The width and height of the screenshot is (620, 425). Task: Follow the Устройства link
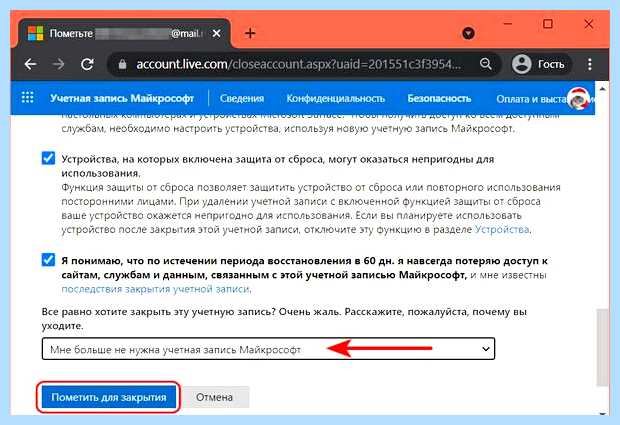(502, 229)
